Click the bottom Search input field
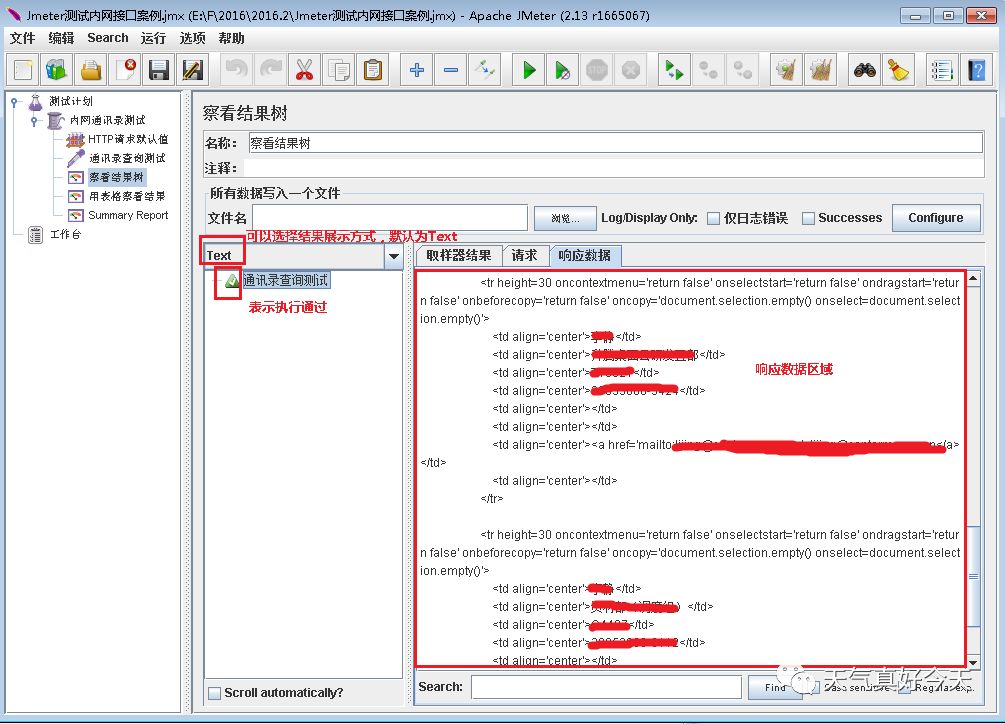This screenshot has width=1005, height=724. coord(606,687)
